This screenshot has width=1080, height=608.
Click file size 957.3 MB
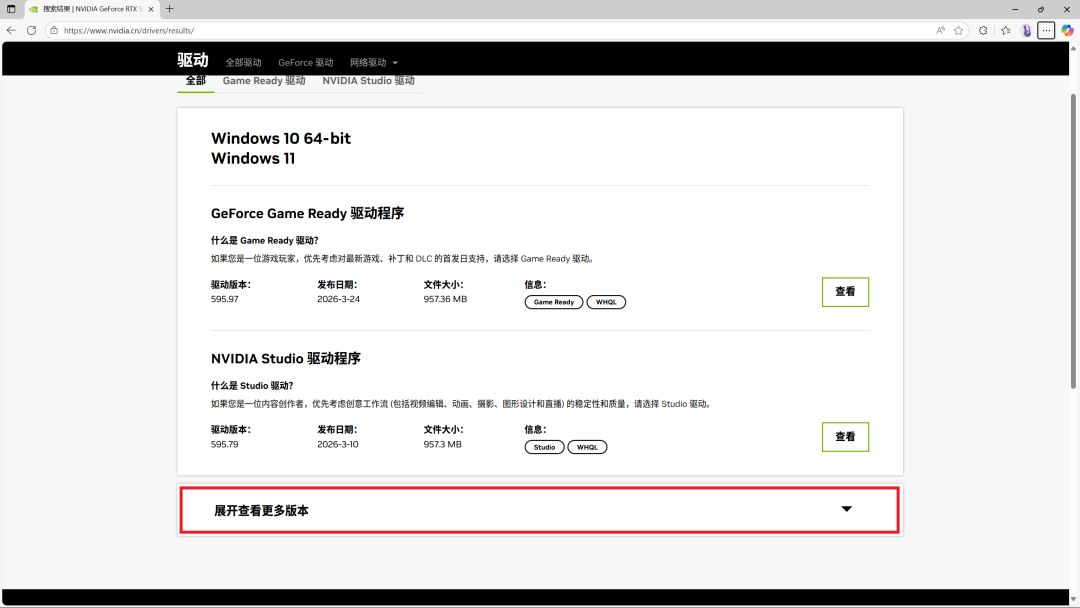(442, 445)
